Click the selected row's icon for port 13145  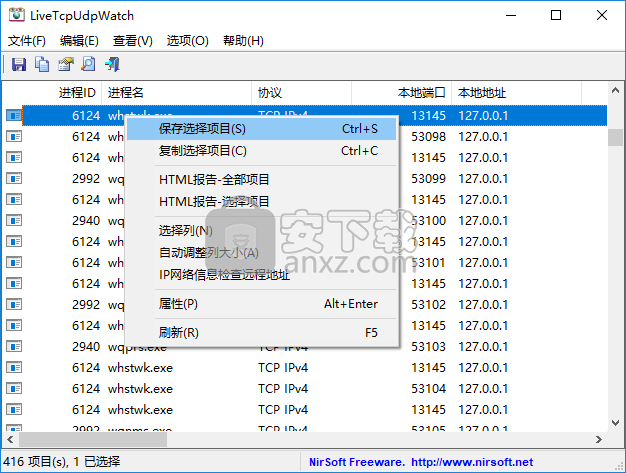(x=14, y=116)
